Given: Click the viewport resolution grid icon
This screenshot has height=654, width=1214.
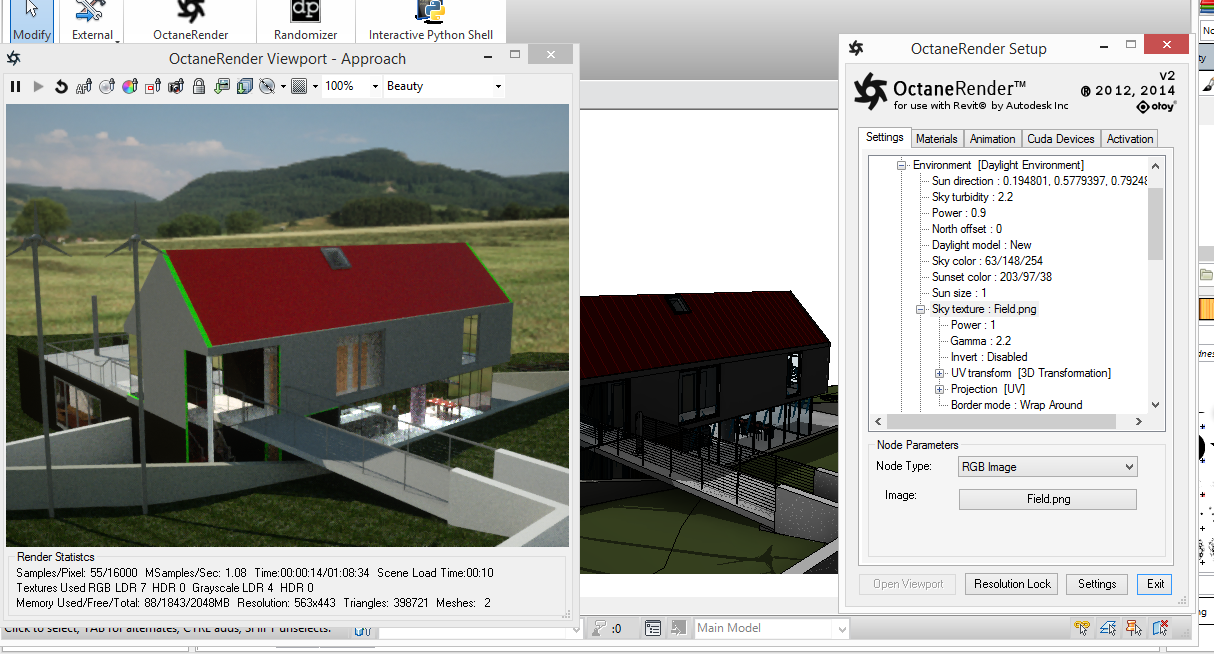Looking at the screenshot, I should 299,87.
